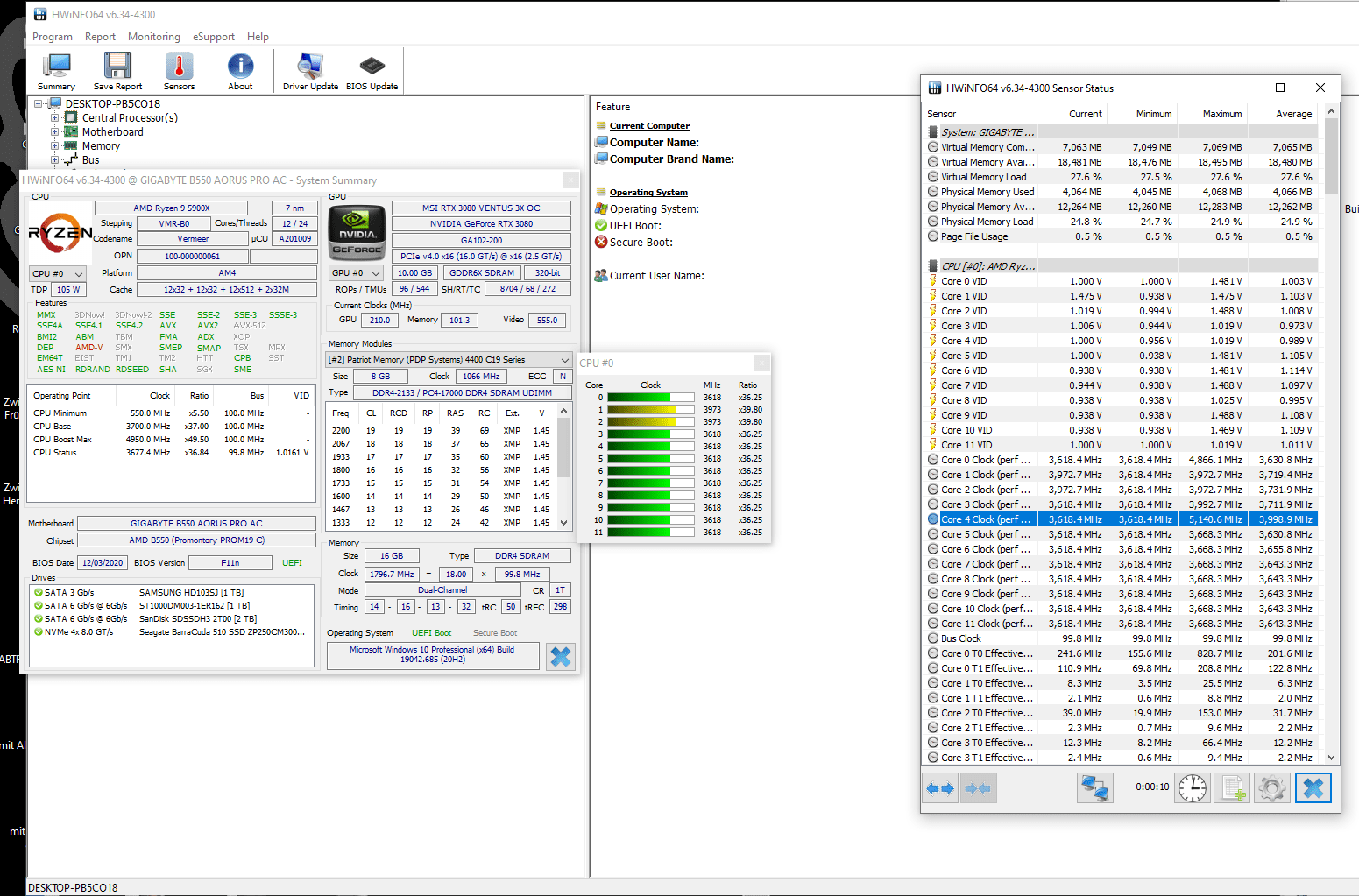
Task: Open sensor settings gear button
Action: pos(1272,788)
